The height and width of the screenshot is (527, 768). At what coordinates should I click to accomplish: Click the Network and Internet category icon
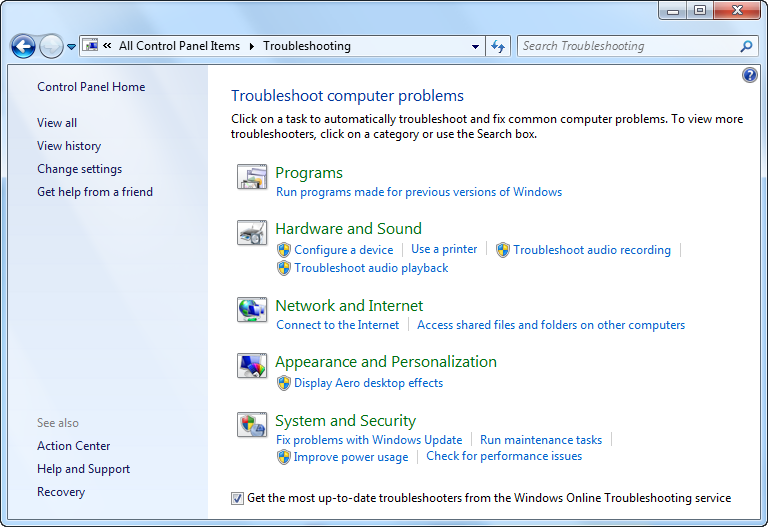tap(251, 310)
